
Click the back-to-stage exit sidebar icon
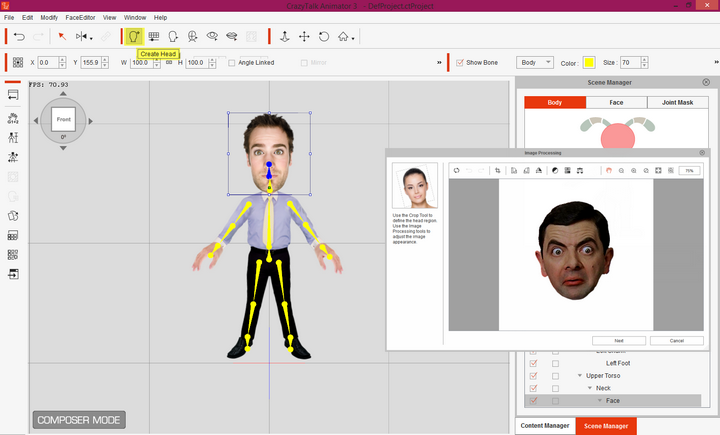click(x=13, y=274)
